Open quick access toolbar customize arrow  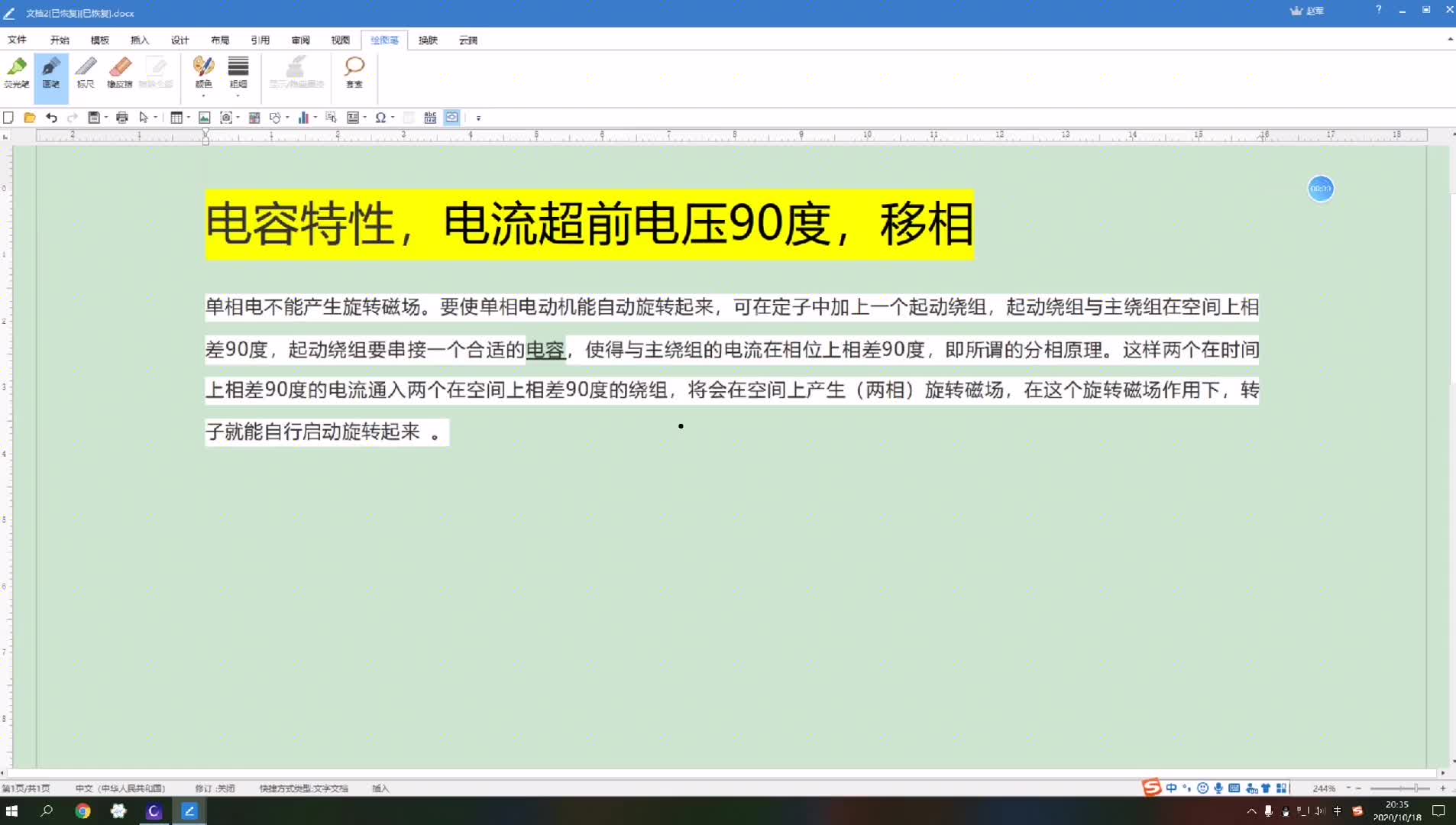click(x=479, y=118)
